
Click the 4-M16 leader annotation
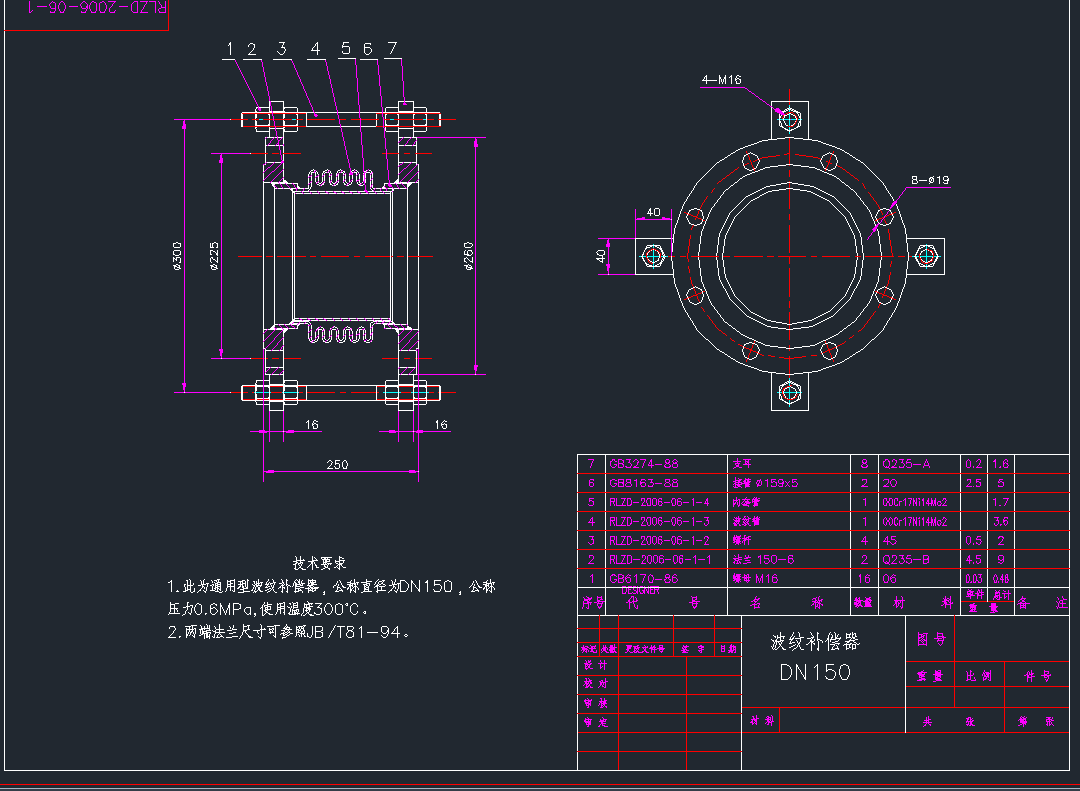721,79
